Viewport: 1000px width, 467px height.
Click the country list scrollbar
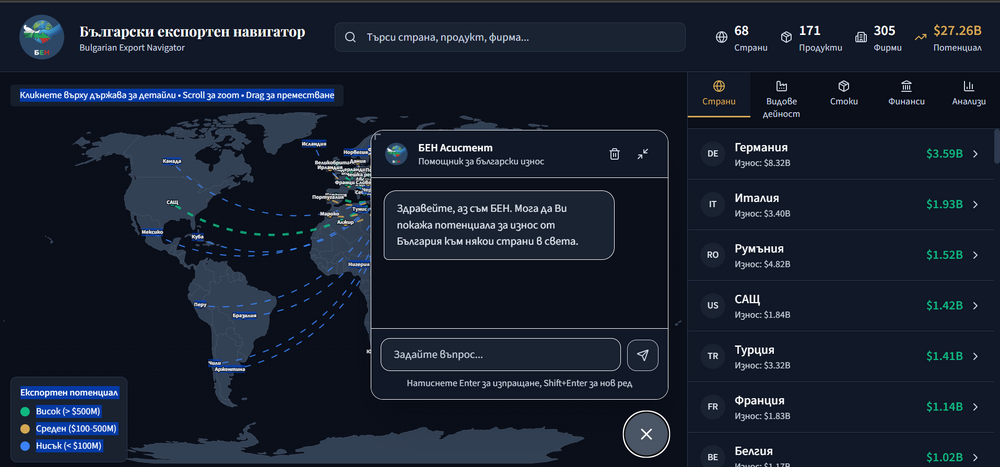point(997,147)
